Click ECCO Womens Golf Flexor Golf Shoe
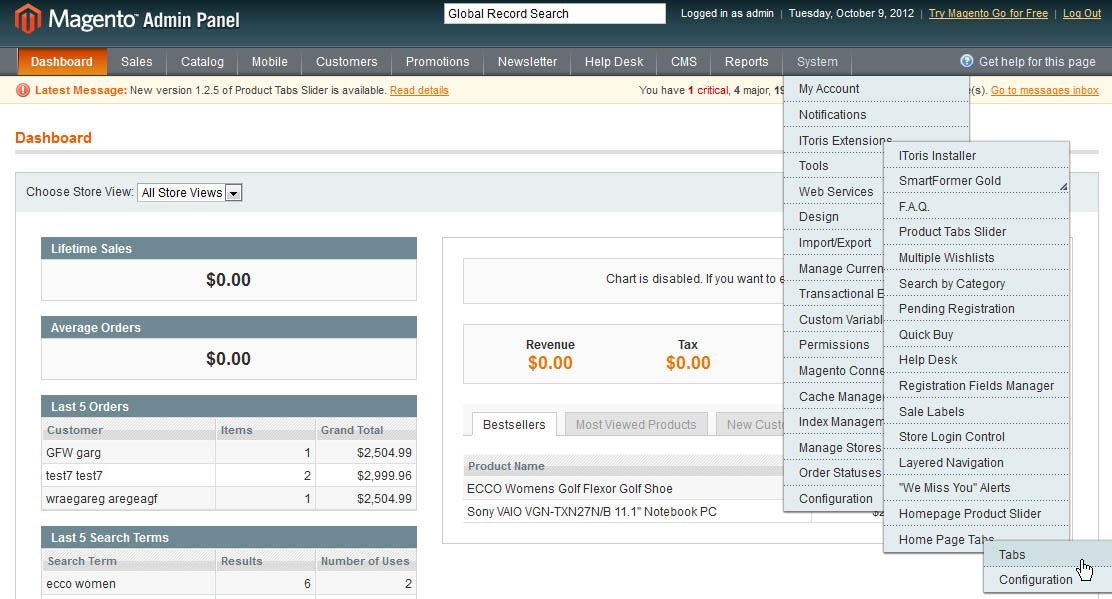Viewport: 1112px width, 599px height. click(x=569, y=488)
